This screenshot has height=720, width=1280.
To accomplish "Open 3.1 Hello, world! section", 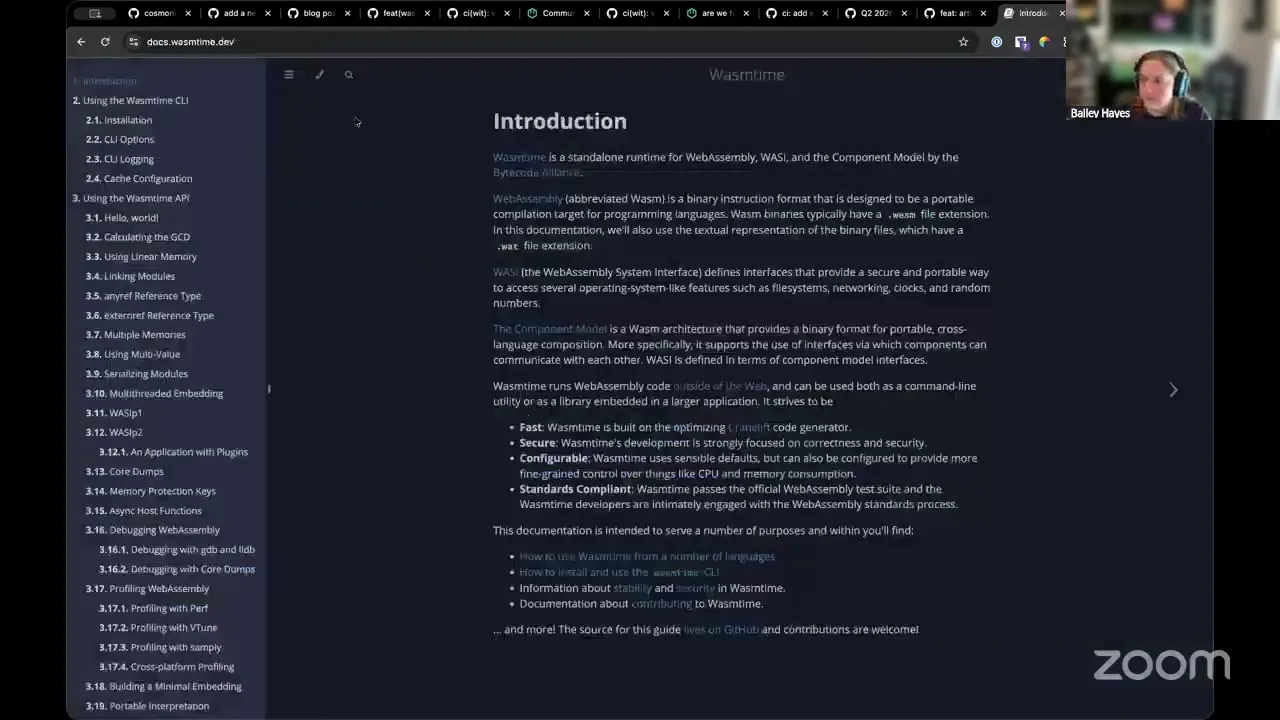I will point(122,217).
